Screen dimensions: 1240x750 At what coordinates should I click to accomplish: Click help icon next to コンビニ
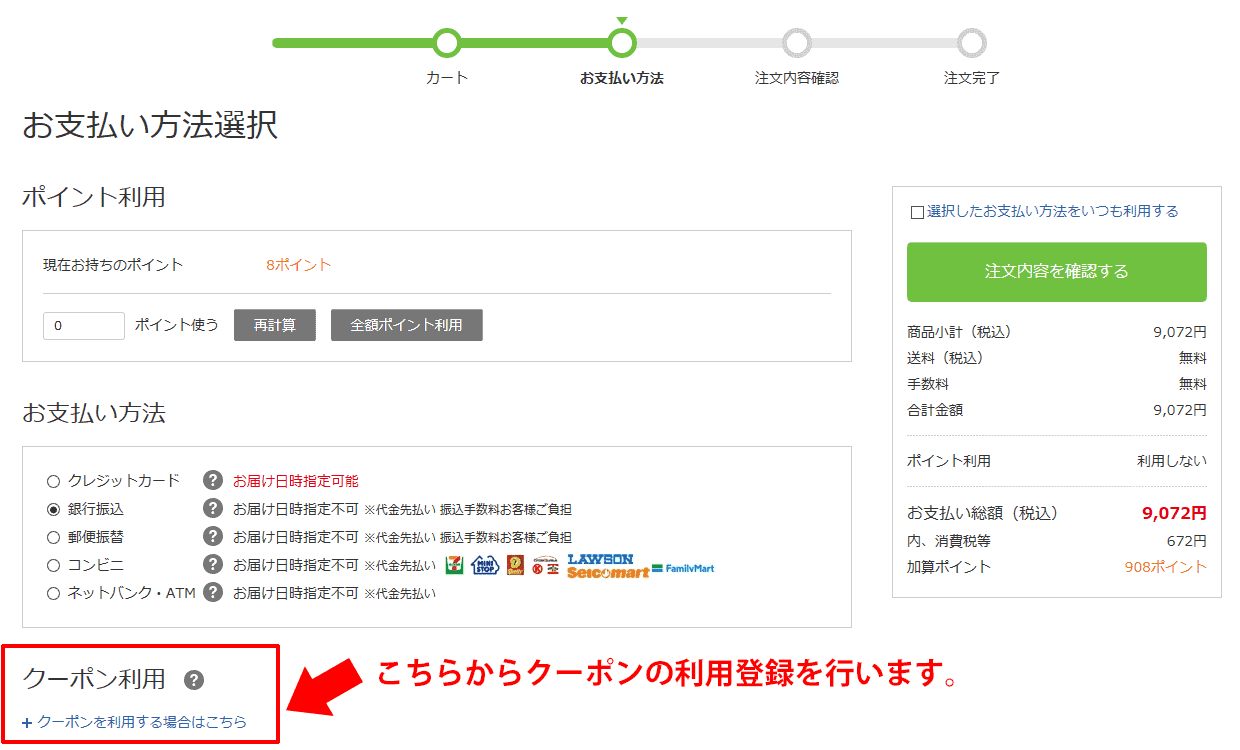pos(212,565)
